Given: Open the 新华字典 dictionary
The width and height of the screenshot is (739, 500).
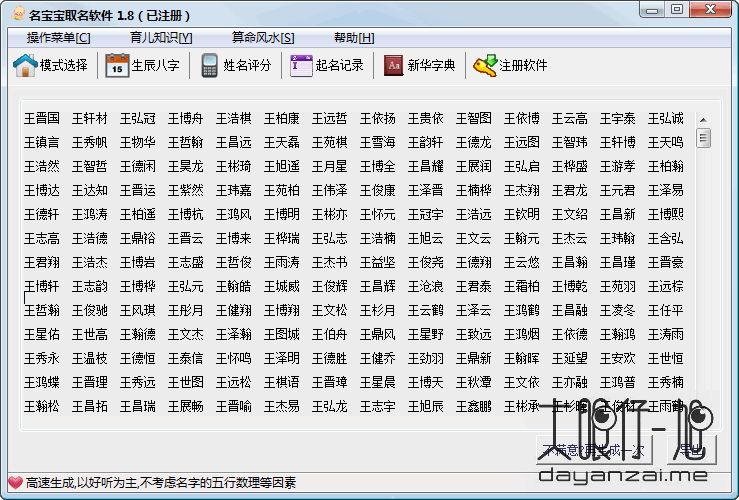Looking at the screenshot, I should click(419, 65).
